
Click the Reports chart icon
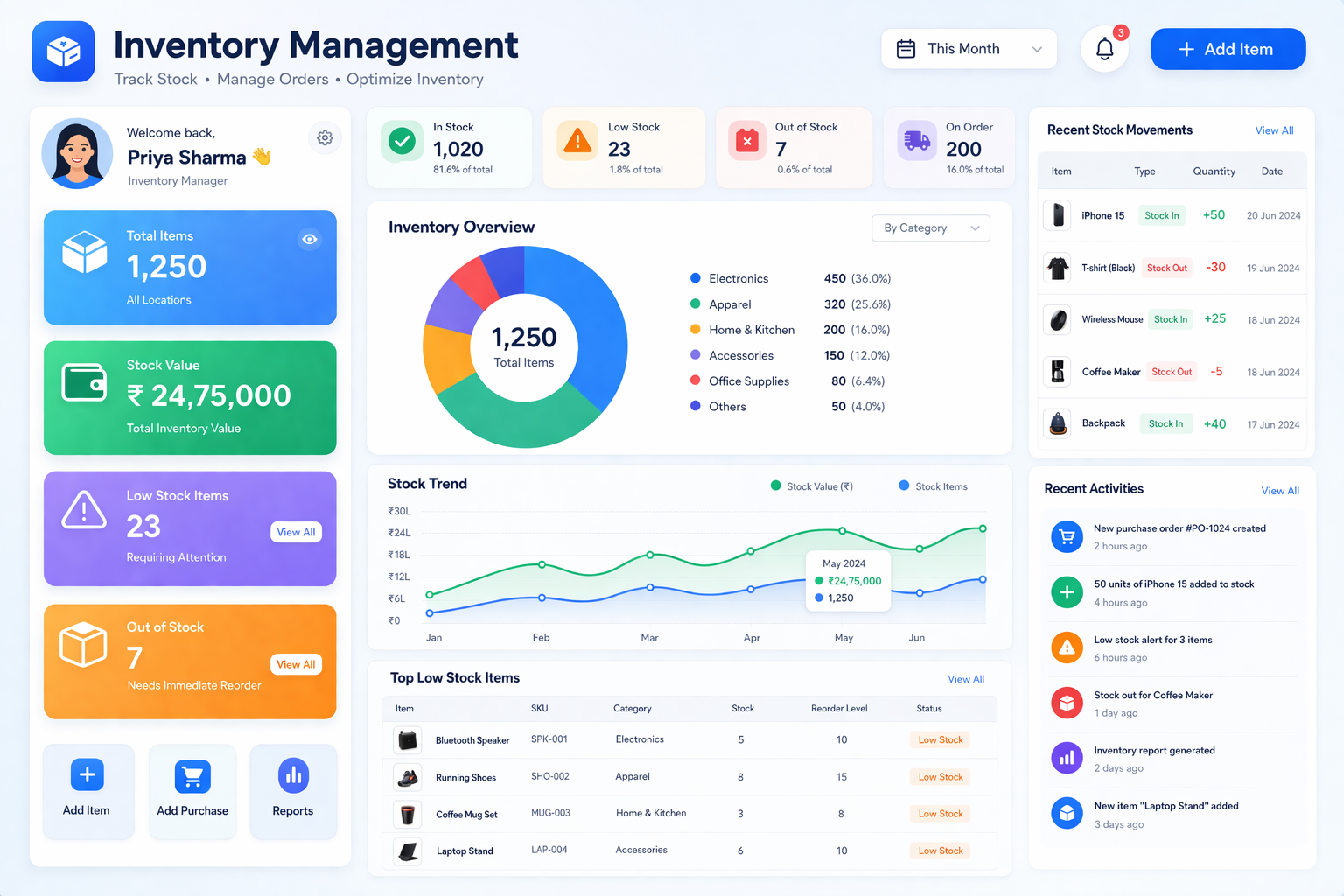[x=293, y=775]
